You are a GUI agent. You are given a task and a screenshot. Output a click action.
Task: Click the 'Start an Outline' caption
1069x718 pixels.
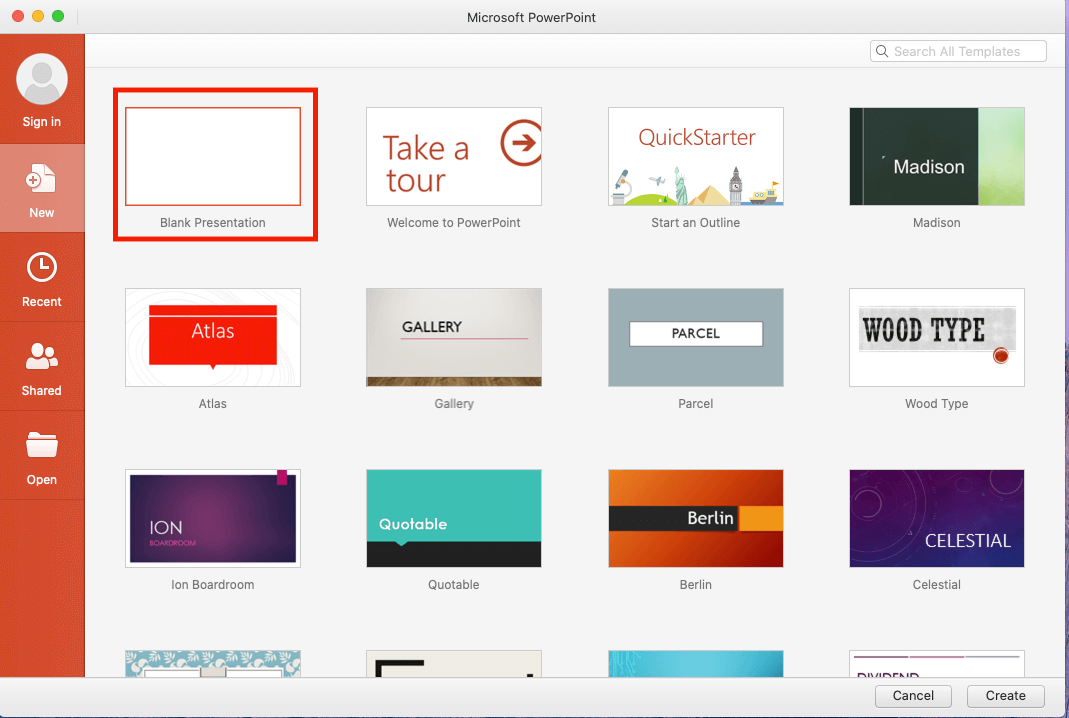coord(695,222)
